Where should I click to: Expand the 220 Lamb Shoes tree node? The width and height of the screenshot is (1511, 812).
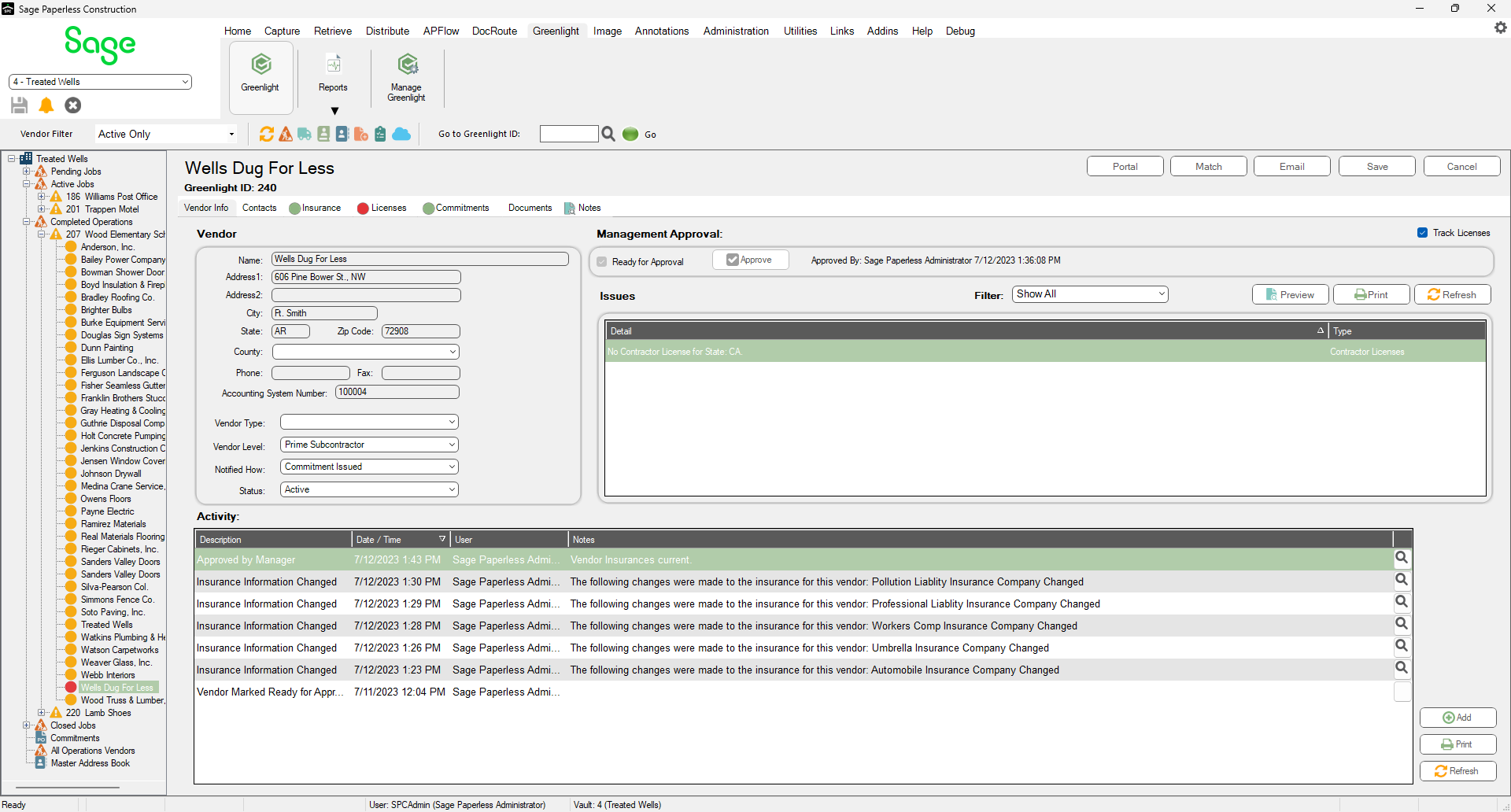[42, 713]
